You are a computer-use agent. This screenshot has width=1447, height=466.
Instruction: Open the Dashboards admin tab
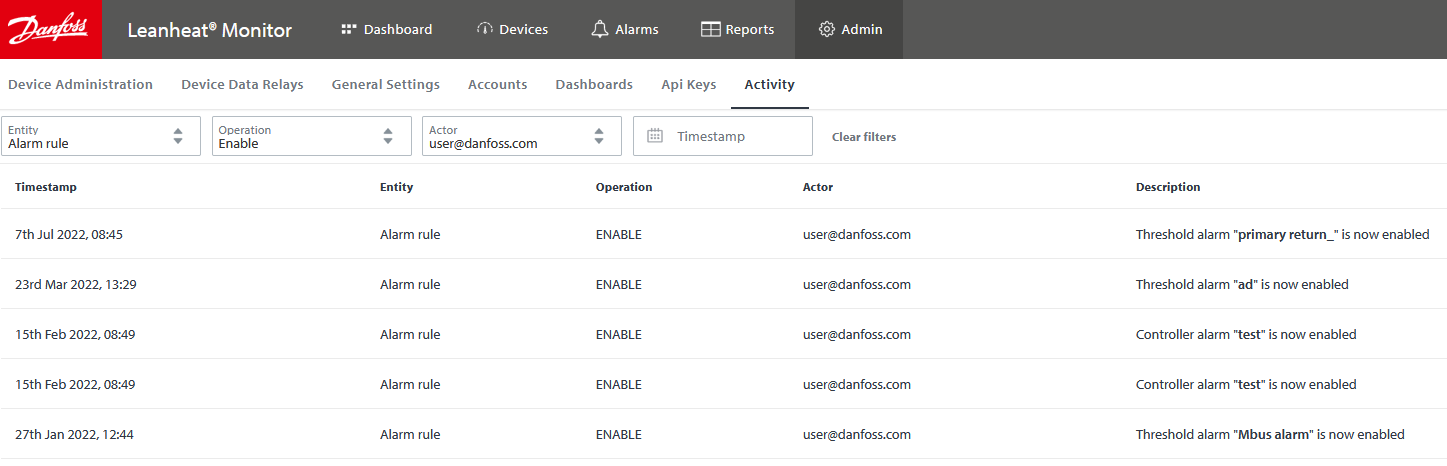tap(594, 84)
